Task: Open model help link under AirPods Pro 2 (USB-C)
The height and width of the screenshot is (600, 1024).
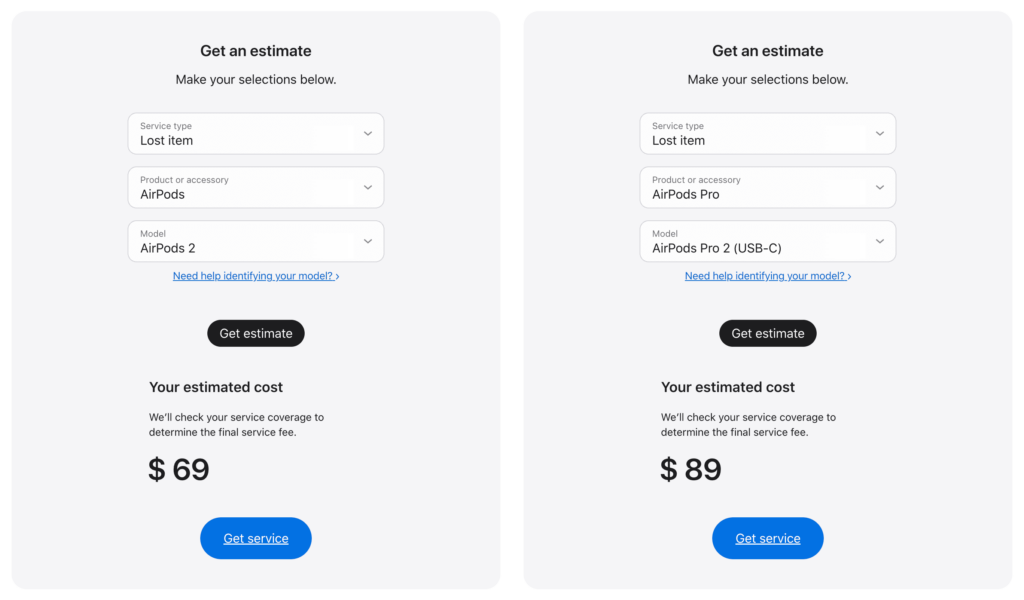Action: click(x=768, y=276)
